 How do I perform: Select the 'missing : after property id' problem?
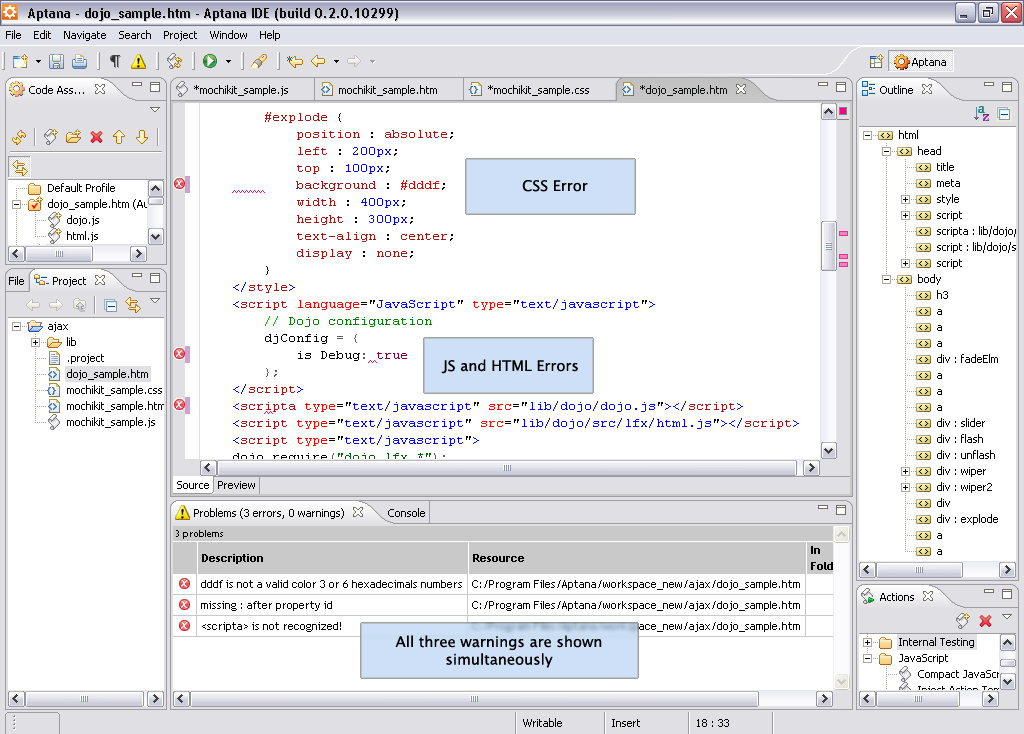(266, 605)
